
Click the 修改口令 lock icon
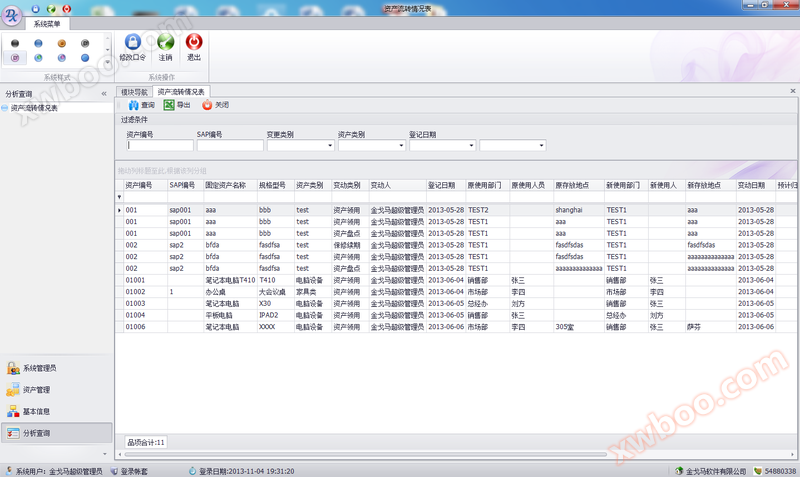click(x=132, y=43)
